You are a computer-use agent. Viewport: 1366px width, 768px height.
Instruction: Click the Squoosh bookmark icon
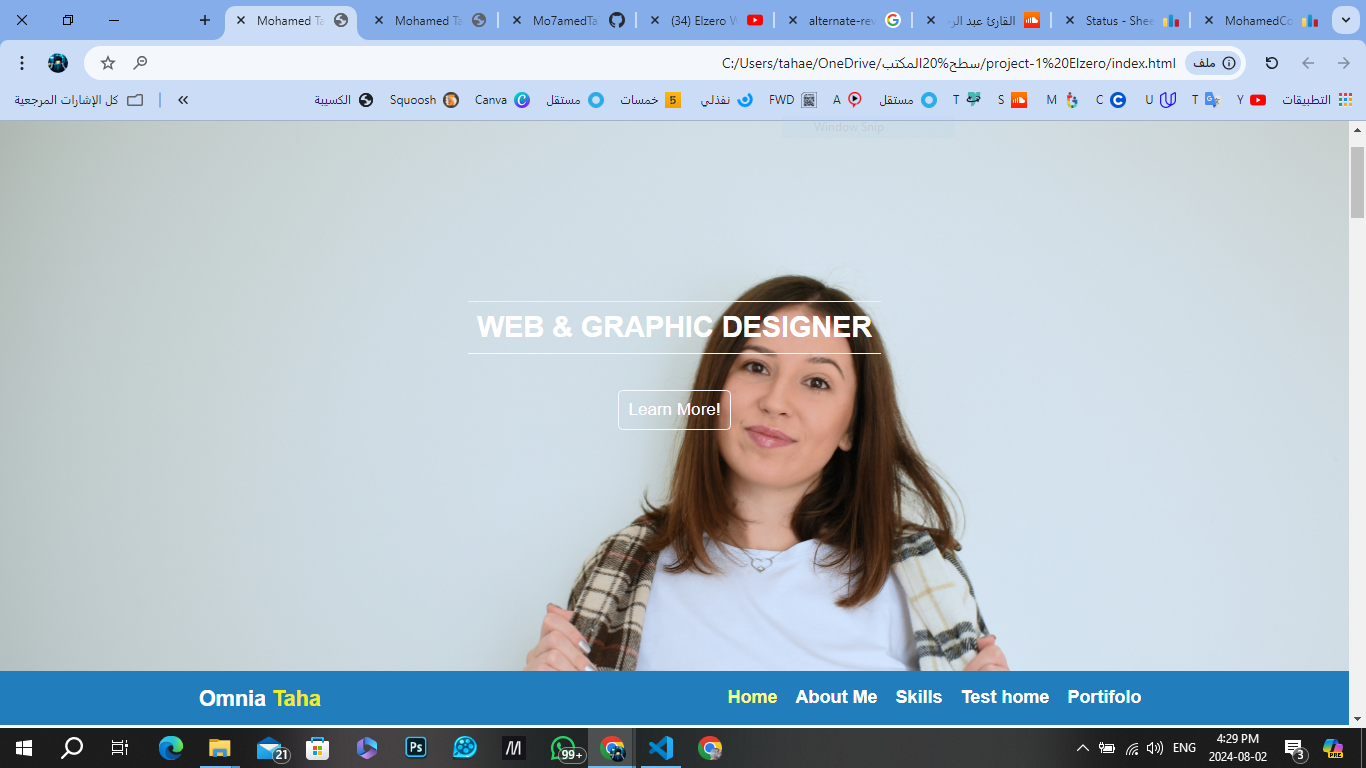point(451,100)
